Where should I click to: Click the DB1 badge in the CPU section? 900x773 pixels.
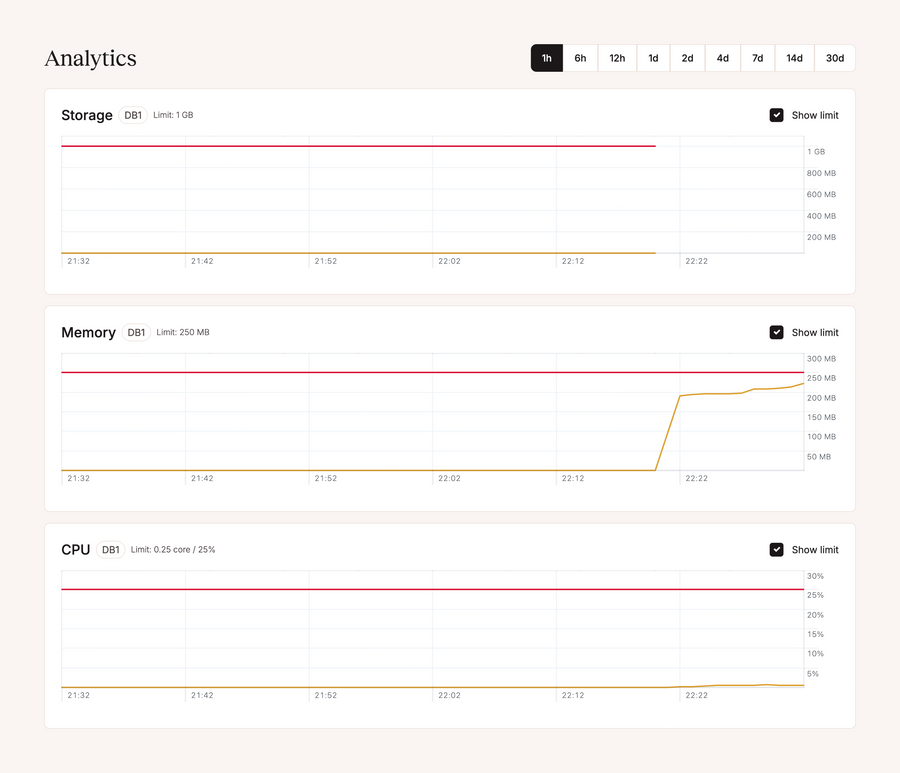click(x=110, y=549)
